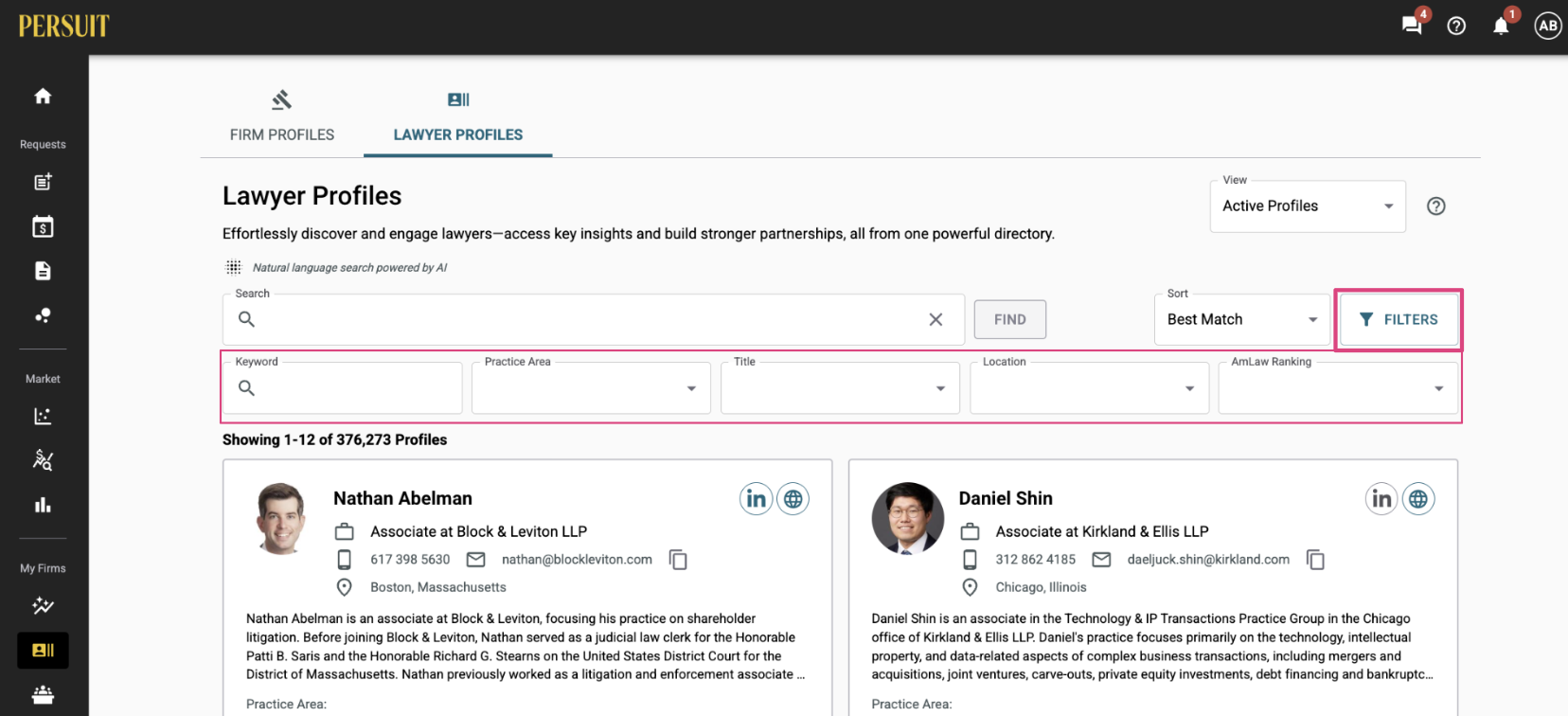
Task: Focus the Keyword input field
Action: [343, 388]
